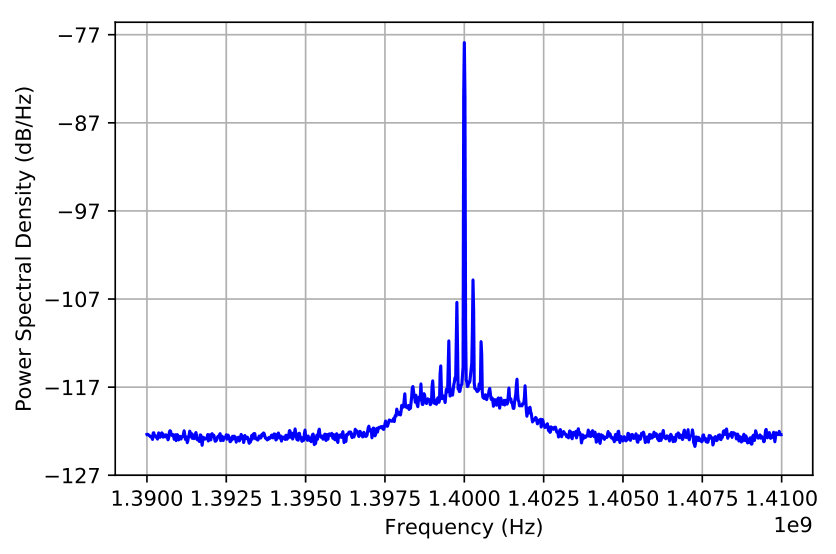The width and height of the screenshot is (836, 554).
Task: Click the 1.3925 x-axis tick label
Action: click(x=226, y=499)
